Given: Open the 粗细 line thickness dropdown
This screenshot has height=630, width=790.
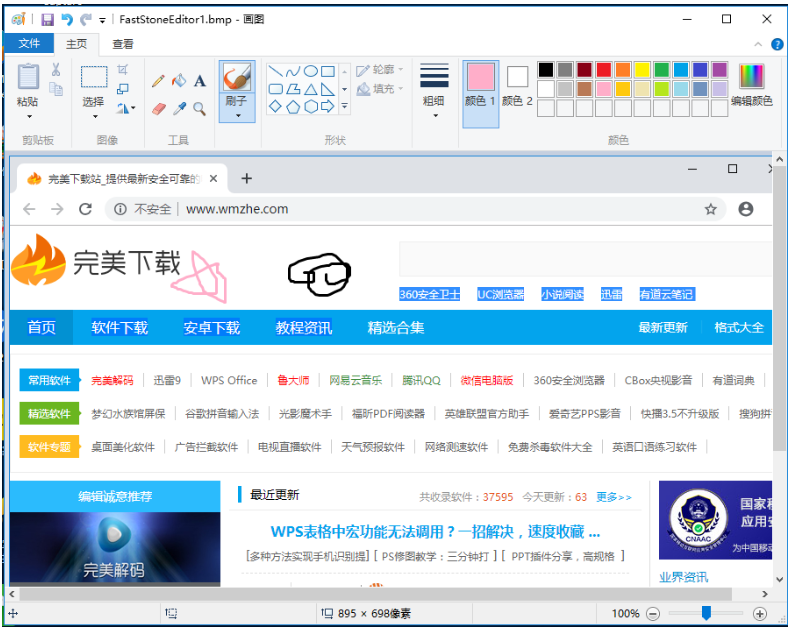Looking at the screenshot, I should tap(434, 91).
